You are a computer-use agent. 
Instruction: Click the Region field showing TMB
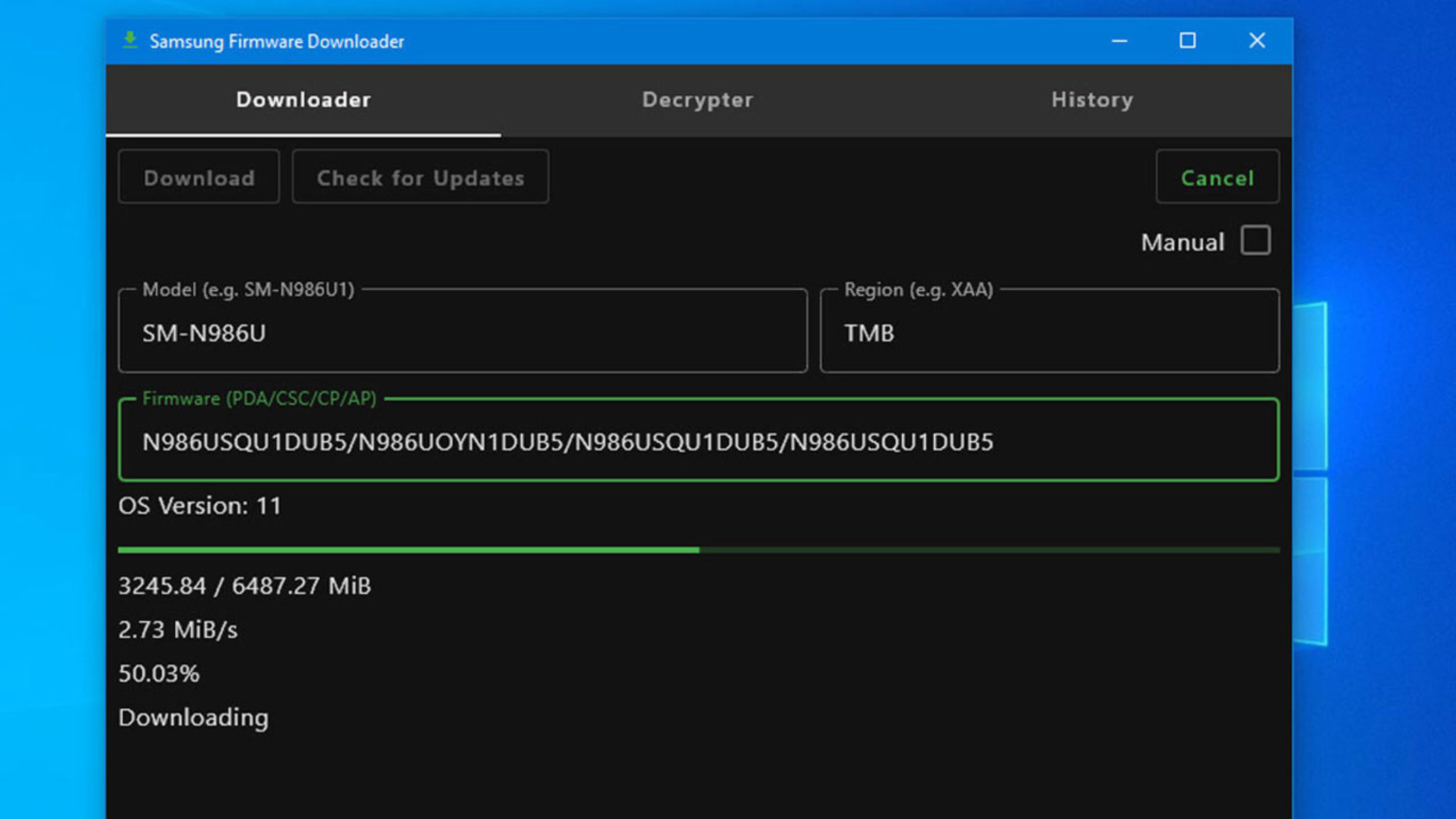click(1049, 333)
